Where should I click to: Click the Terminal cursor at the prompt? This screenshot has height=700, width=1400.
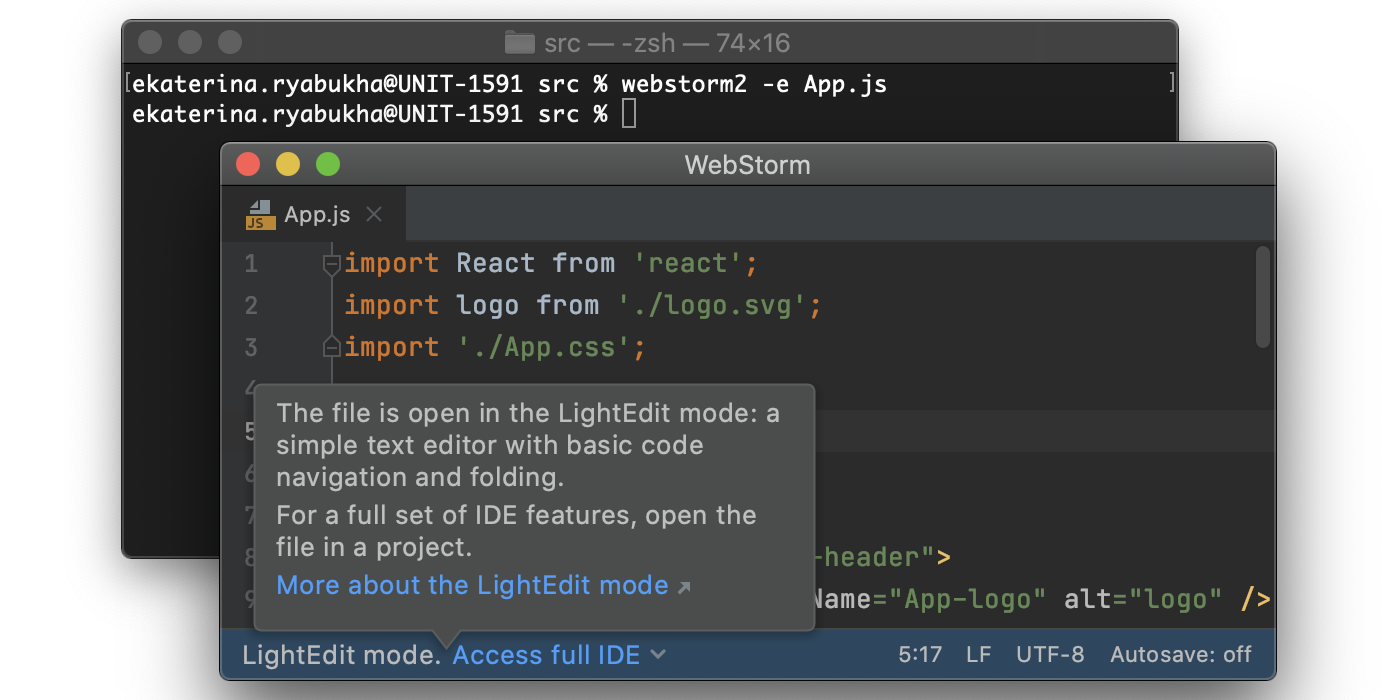point(628,114)
